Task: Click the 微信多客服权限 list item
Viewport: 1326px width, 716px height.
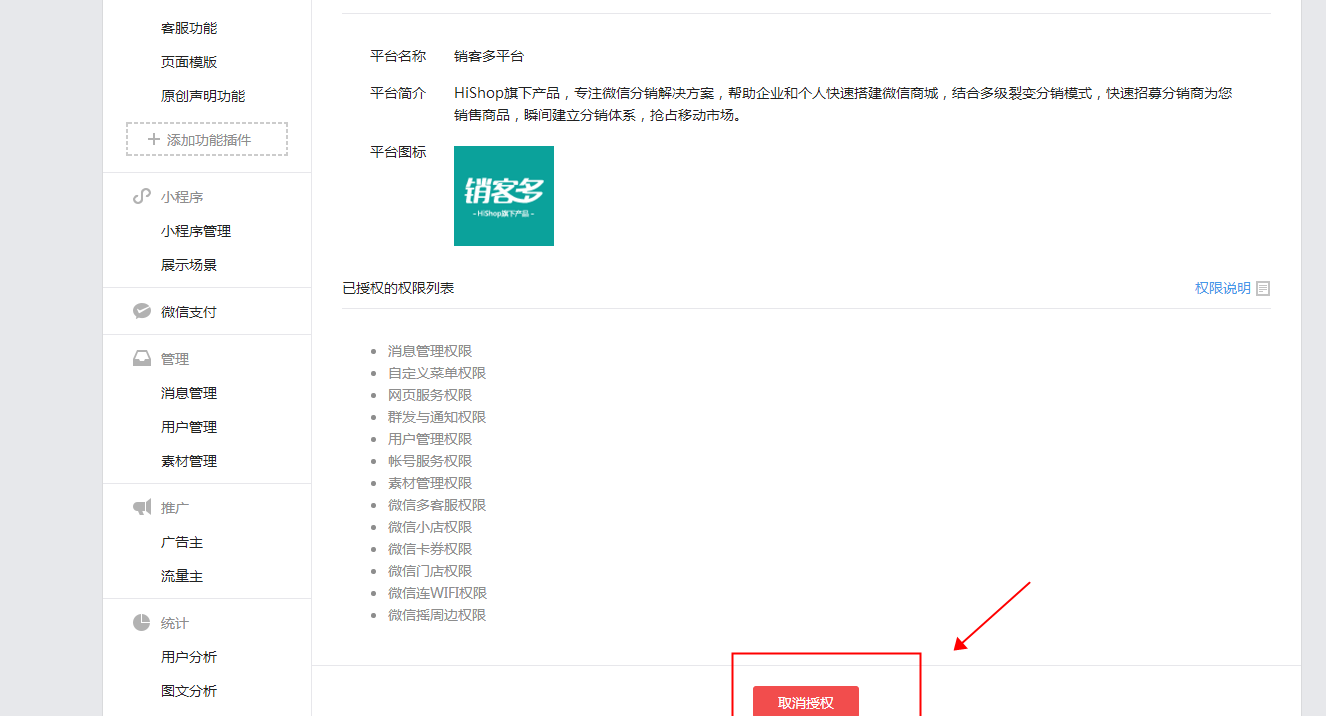Action: click(437, 505)
